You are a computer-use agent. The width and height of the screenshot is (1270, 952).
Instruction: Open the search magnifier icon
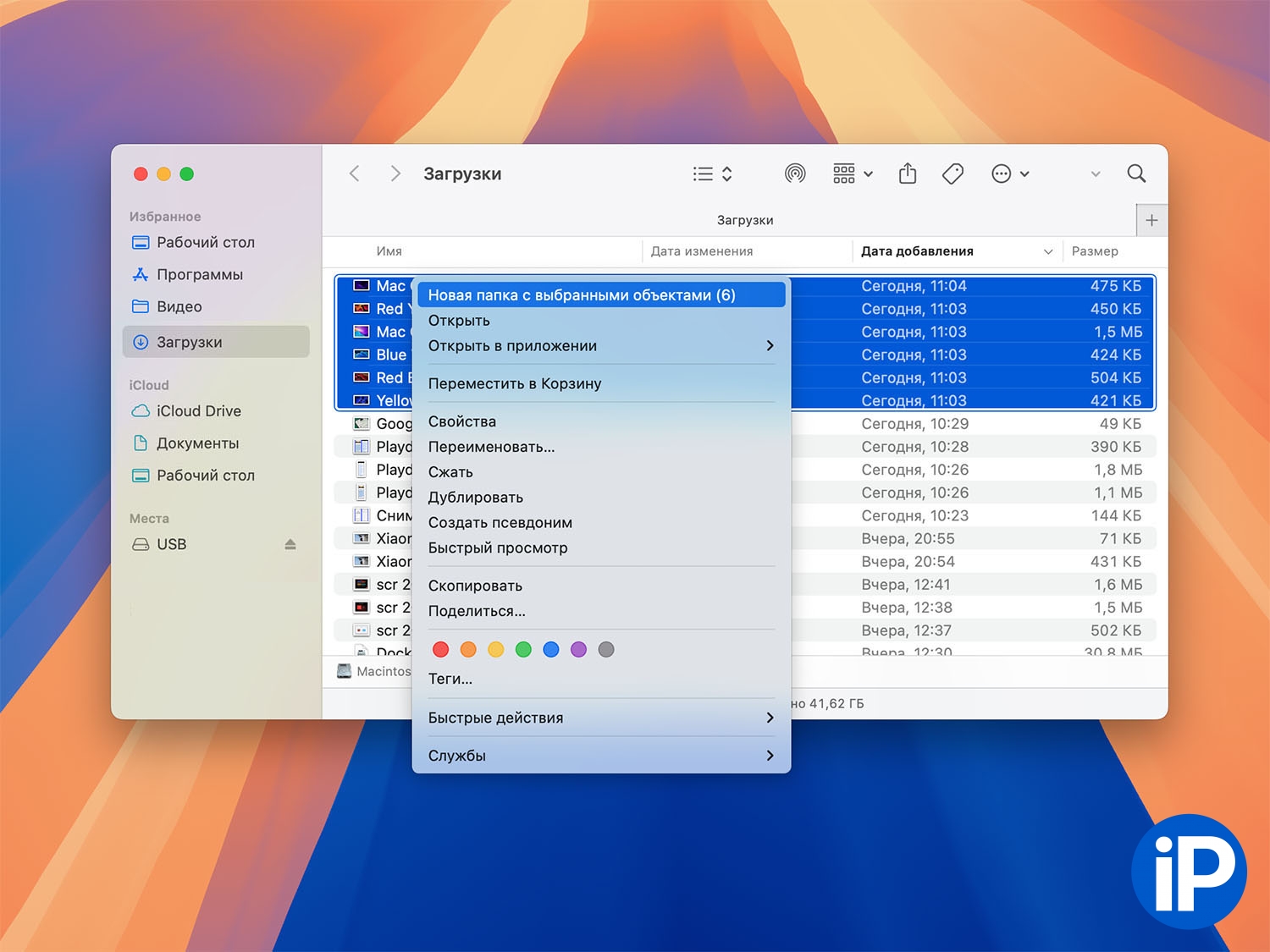[x=1136, y=173]
